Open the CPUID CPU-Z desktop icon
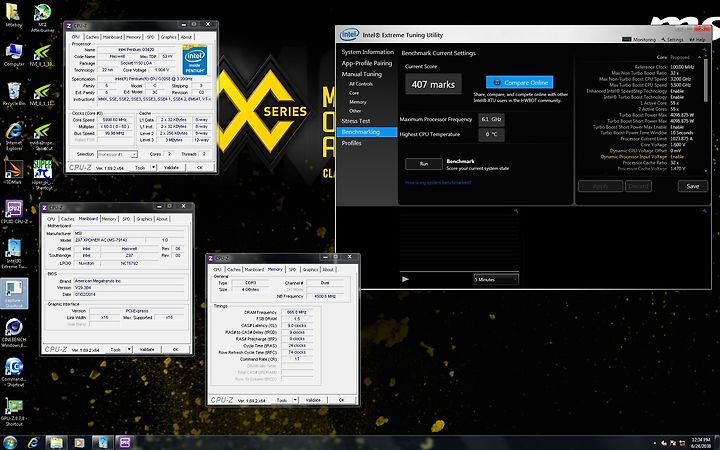The image size is (720, 450). pos(14,212)
